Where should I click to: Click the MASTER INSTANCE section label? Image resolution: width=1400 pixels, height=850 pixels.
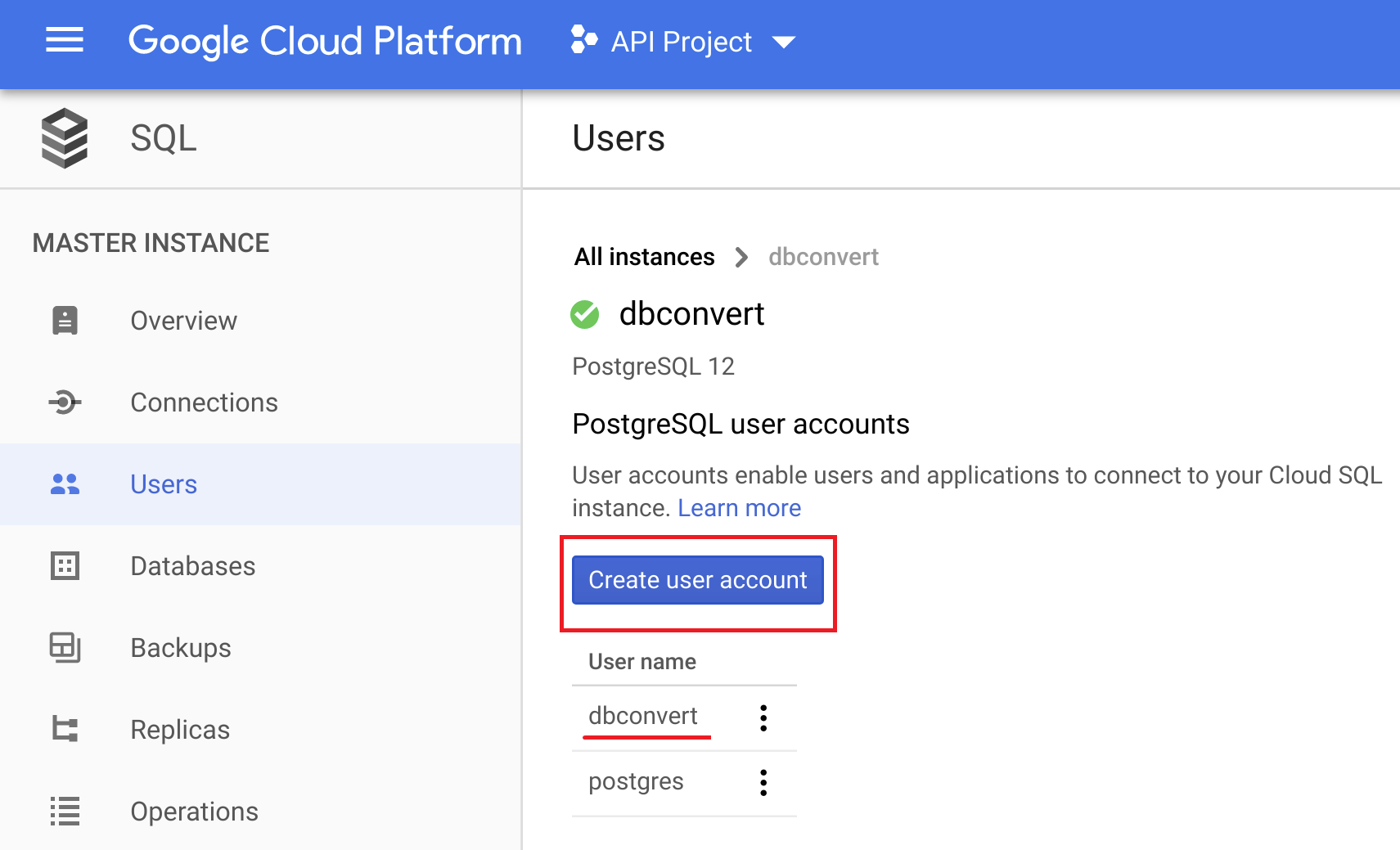(151, 243)
